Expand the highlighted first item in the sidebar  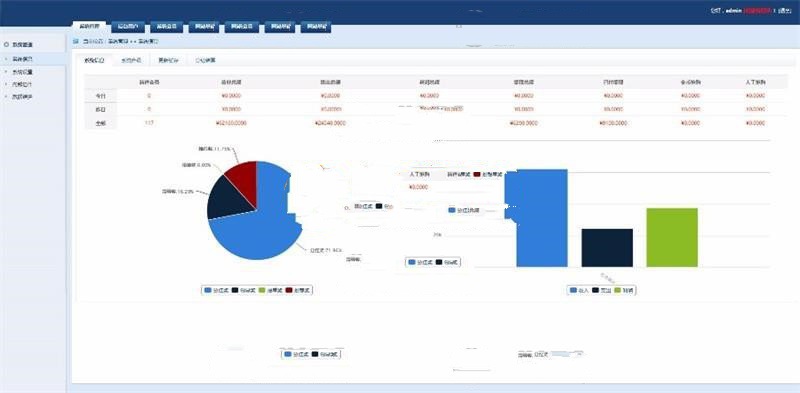point(33,59)
